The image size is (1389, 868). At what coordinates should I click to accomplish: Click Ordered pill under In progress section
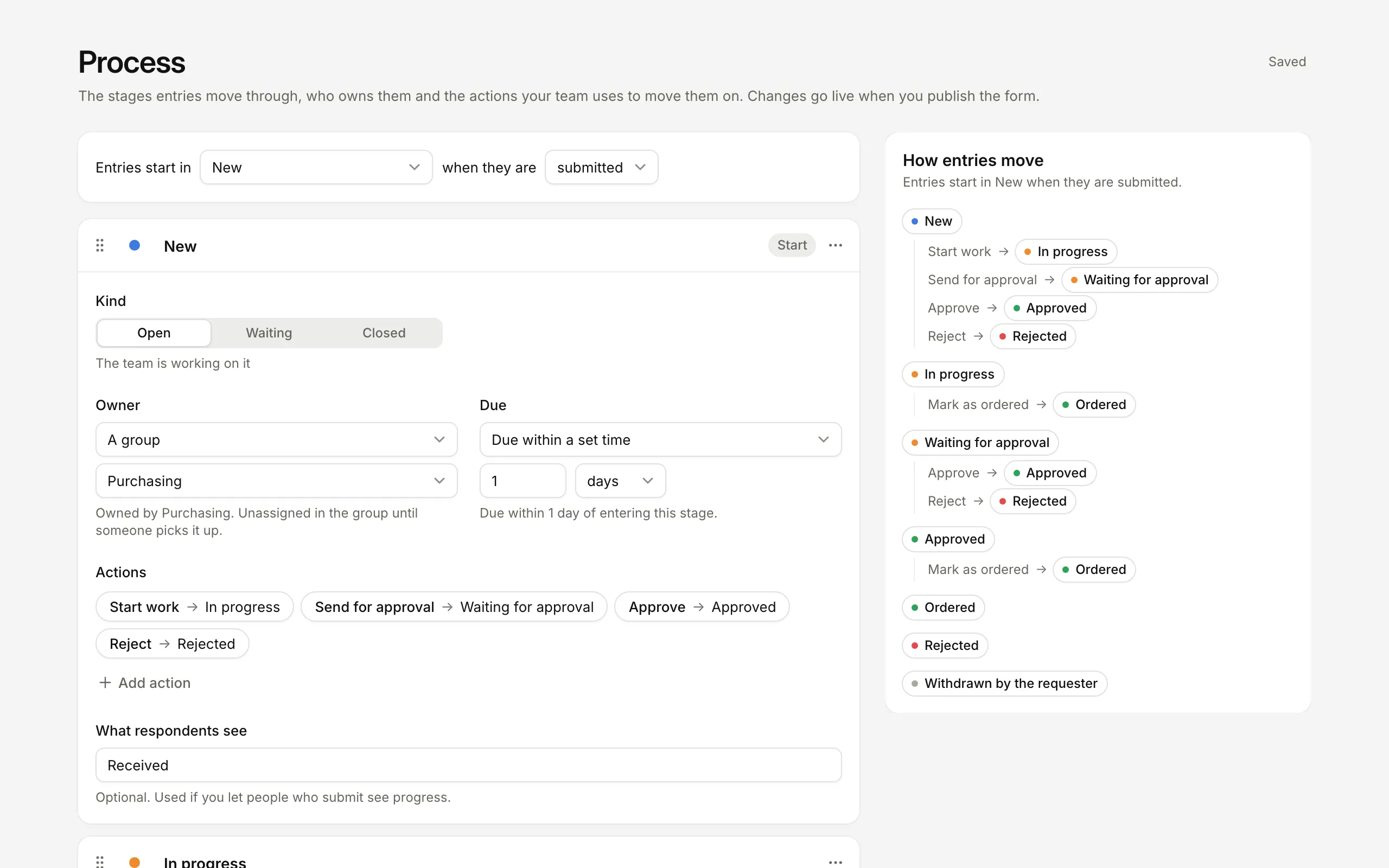click(x=1094, y=405)
